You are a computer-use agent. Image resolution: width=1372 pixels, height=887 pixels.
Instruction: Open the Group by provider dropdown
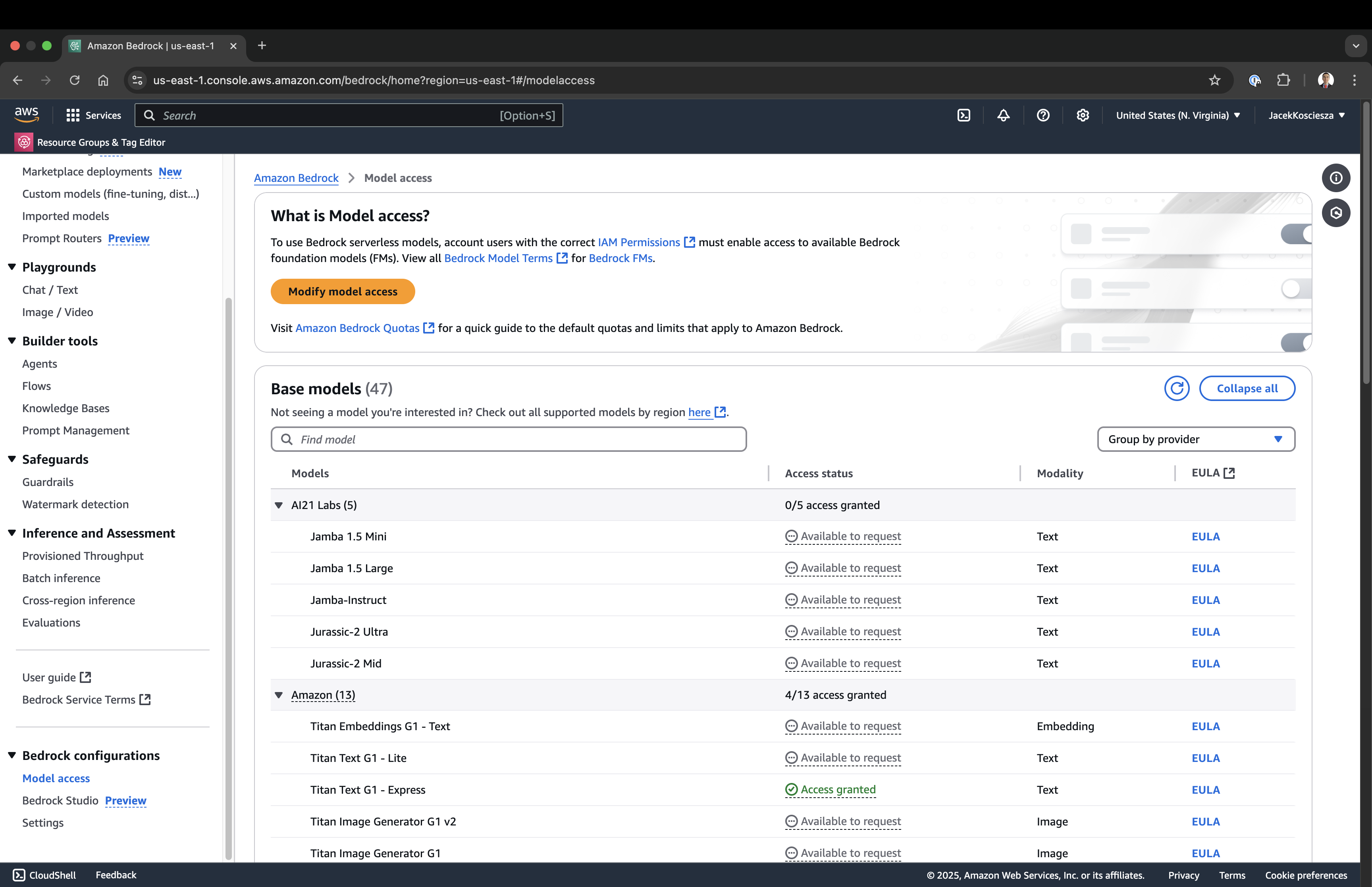click(1196, 440)
